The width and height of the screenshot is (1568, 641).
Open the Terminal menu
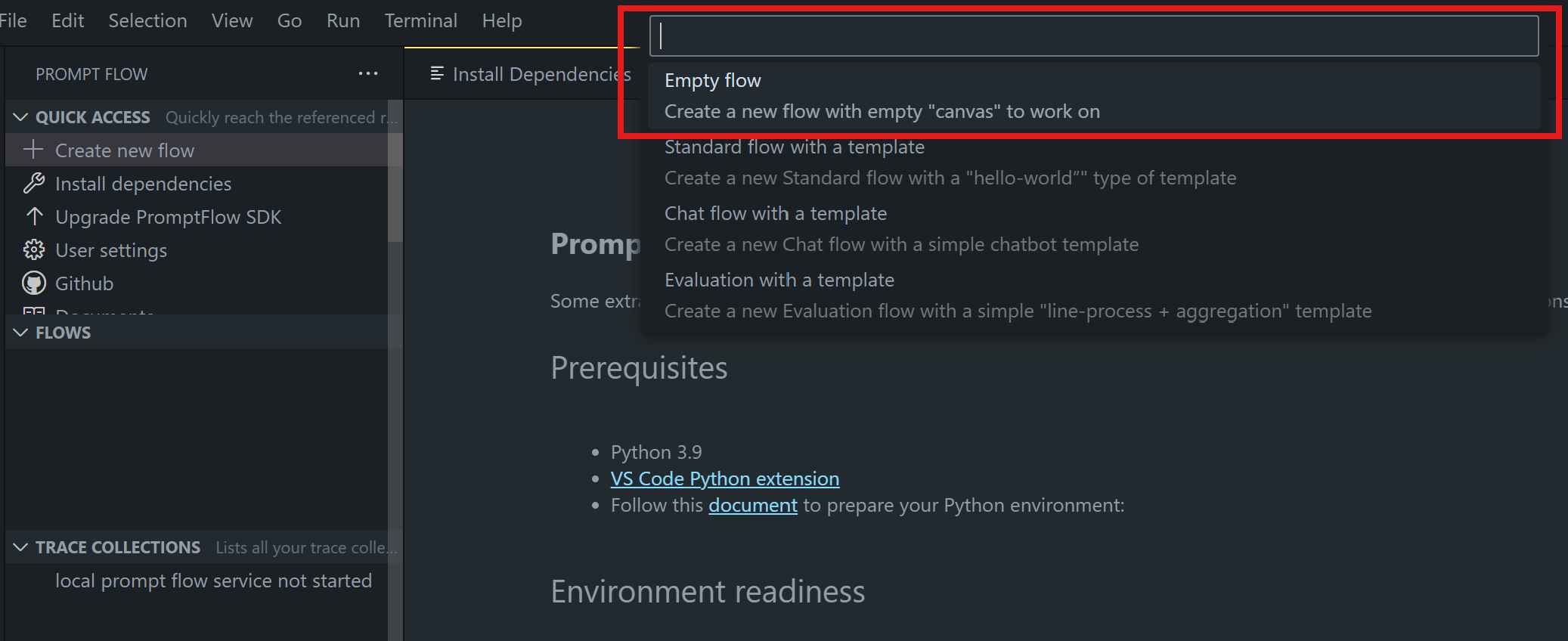[421, 20]
